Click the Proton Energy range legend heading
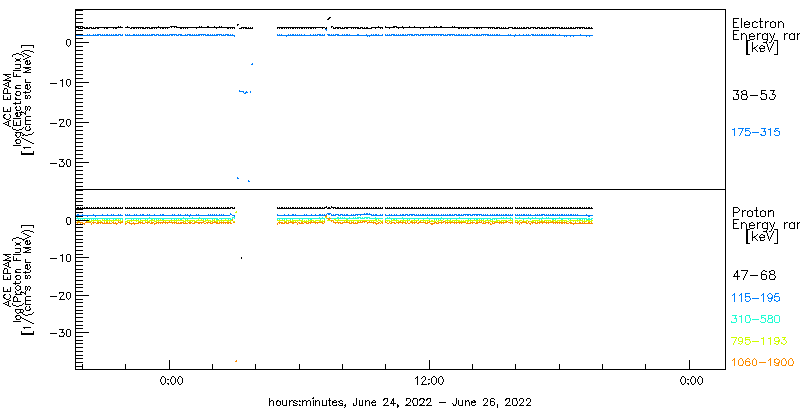The height and width of the screenshot is (410, 800). pyautogui.click(x=765, y=225)
